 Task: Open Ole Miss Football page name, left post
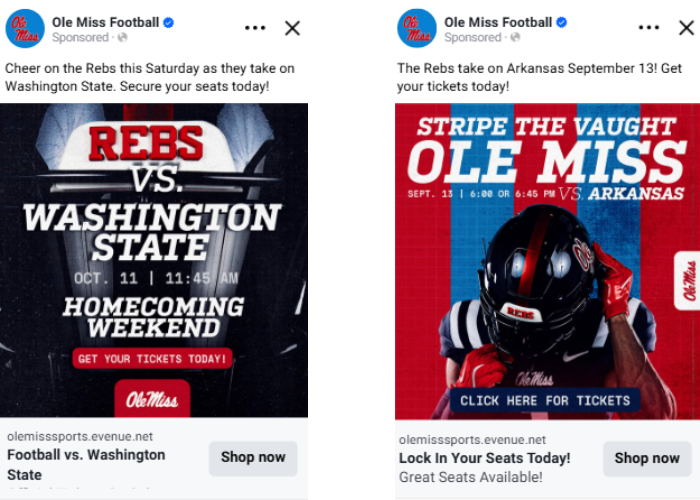point(106,22)
